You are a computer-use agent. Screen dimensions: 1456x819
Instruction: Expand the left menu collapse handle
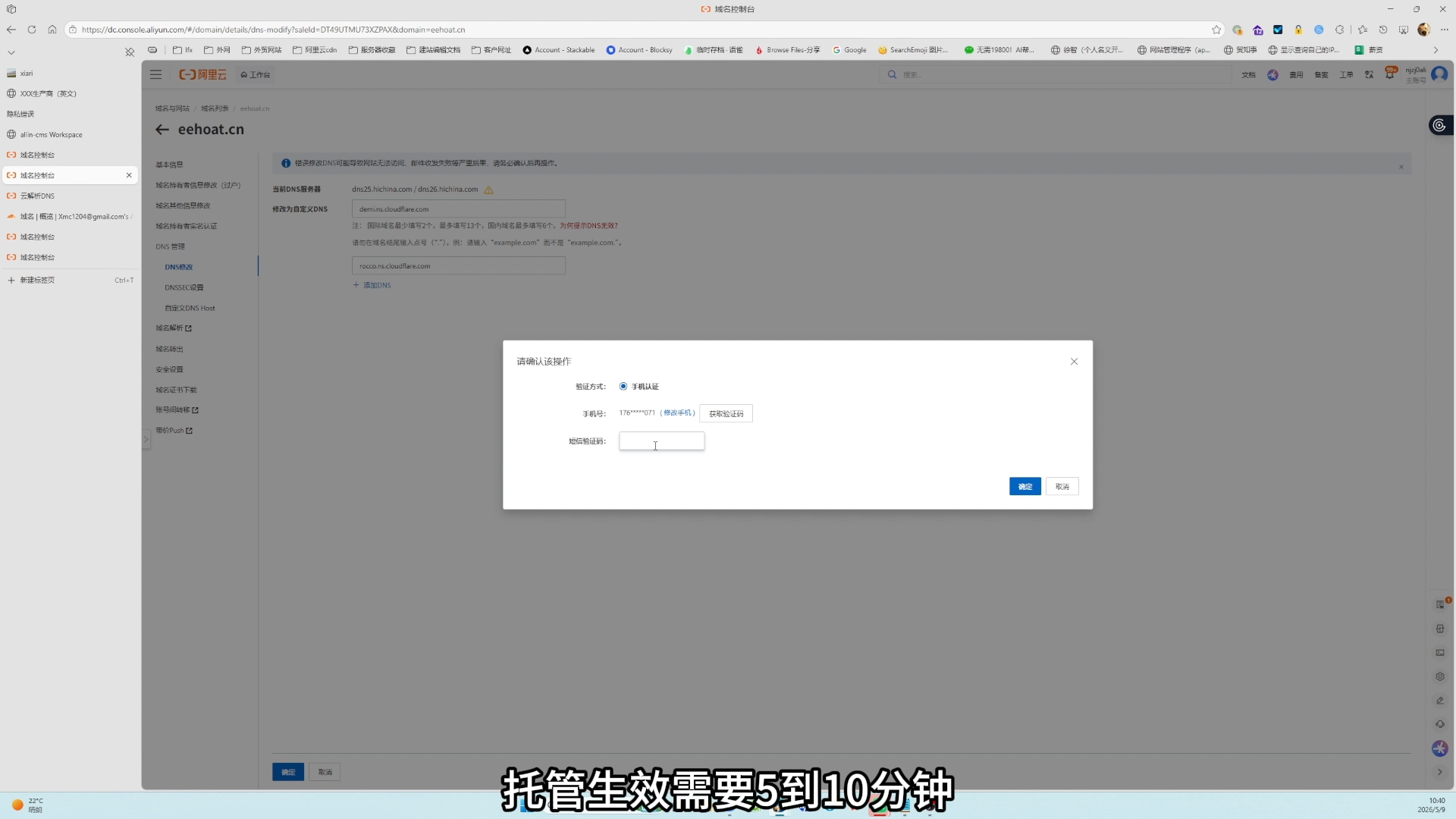click(146, 439)
